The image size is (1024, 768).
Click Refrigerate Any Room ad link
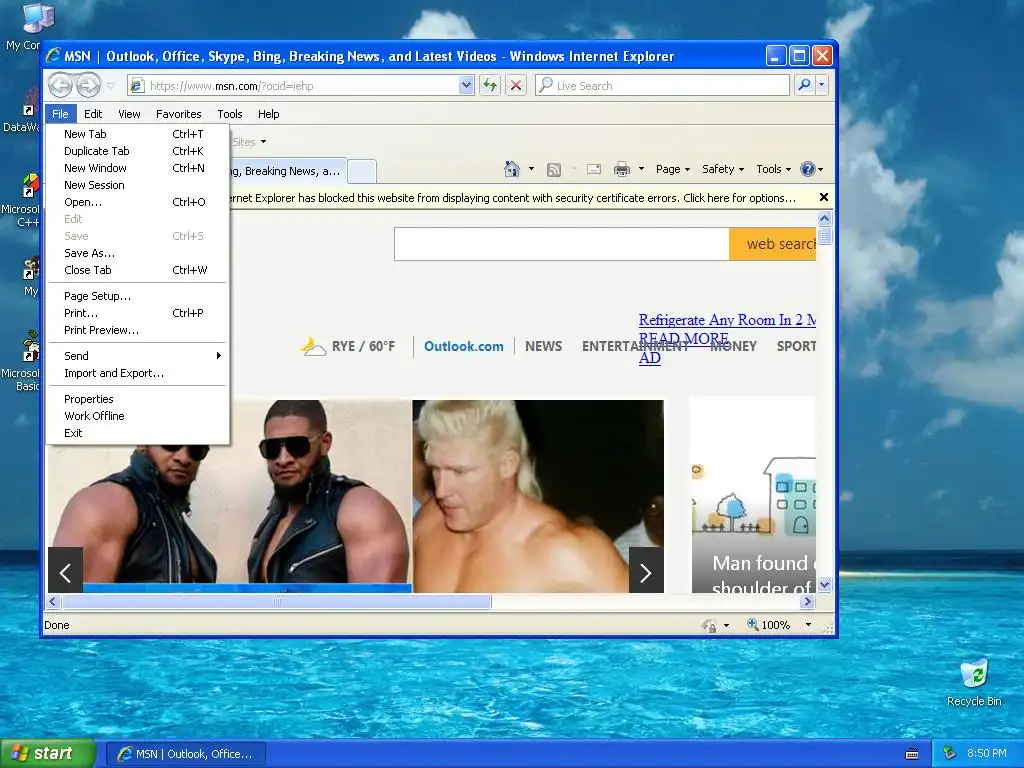click(x=727, y=320)
